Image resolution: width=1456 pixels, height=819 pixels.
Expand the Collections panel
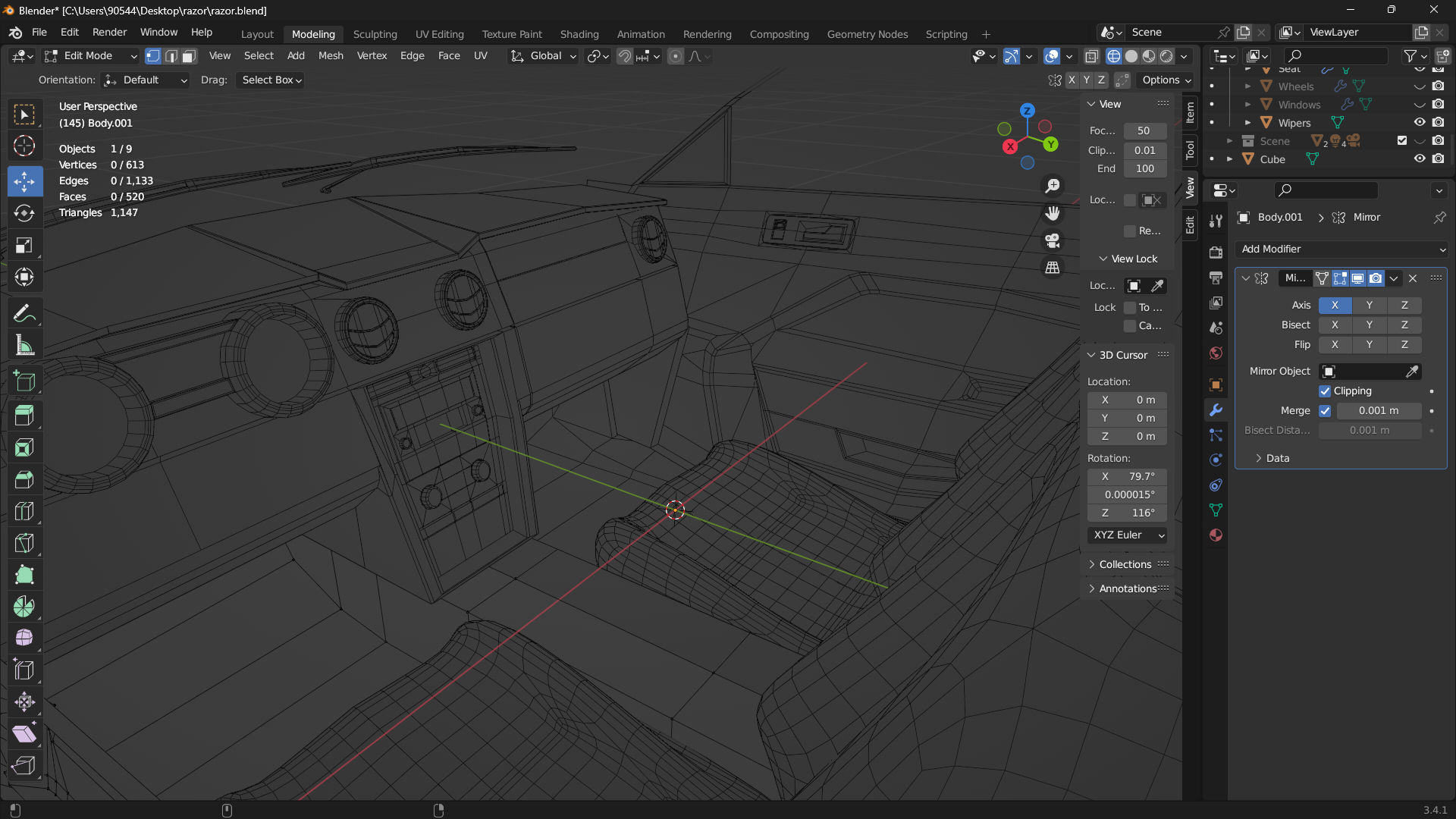tap(1125, 565)
